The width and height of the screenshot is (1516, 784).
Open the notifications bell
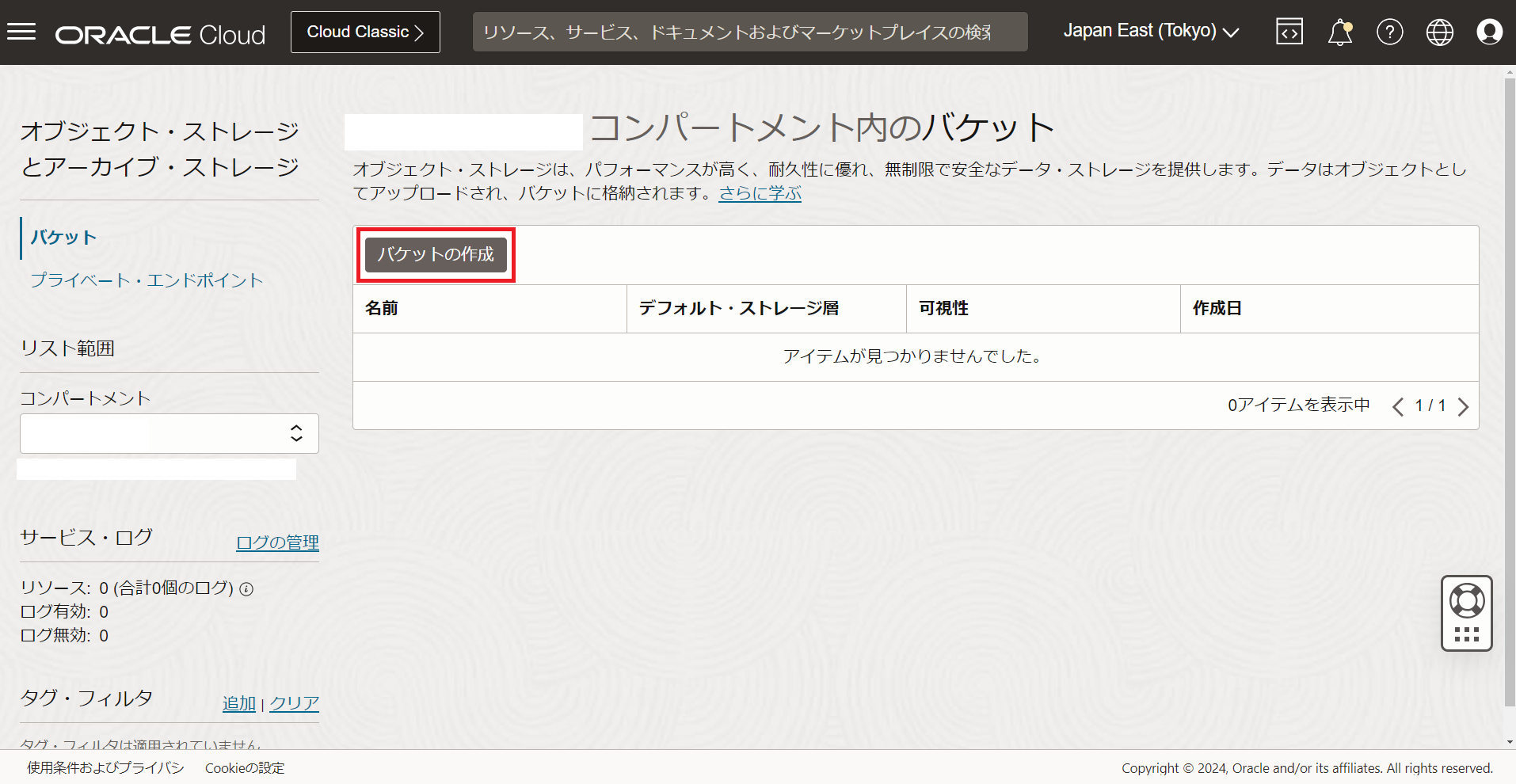click(x=1339, y=32)
